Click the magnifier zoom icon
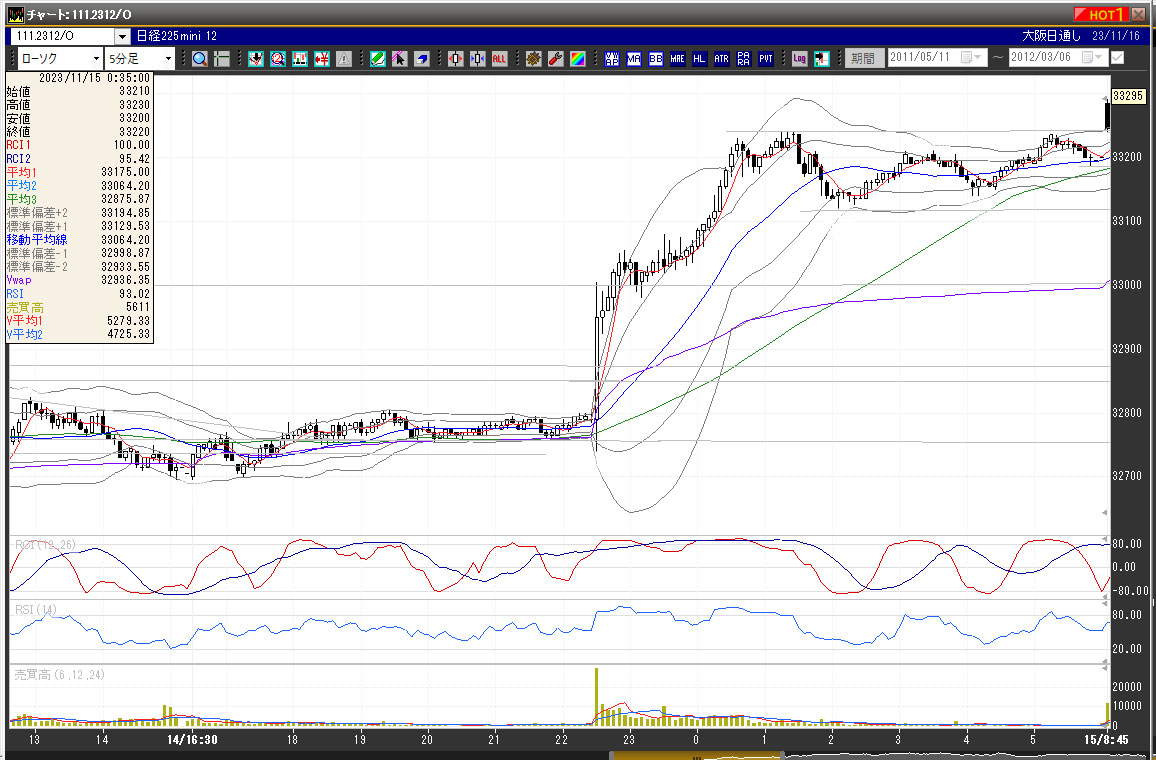Image resolution: width=1156 pixels, height=760 pixels. [x=200, y=59]
